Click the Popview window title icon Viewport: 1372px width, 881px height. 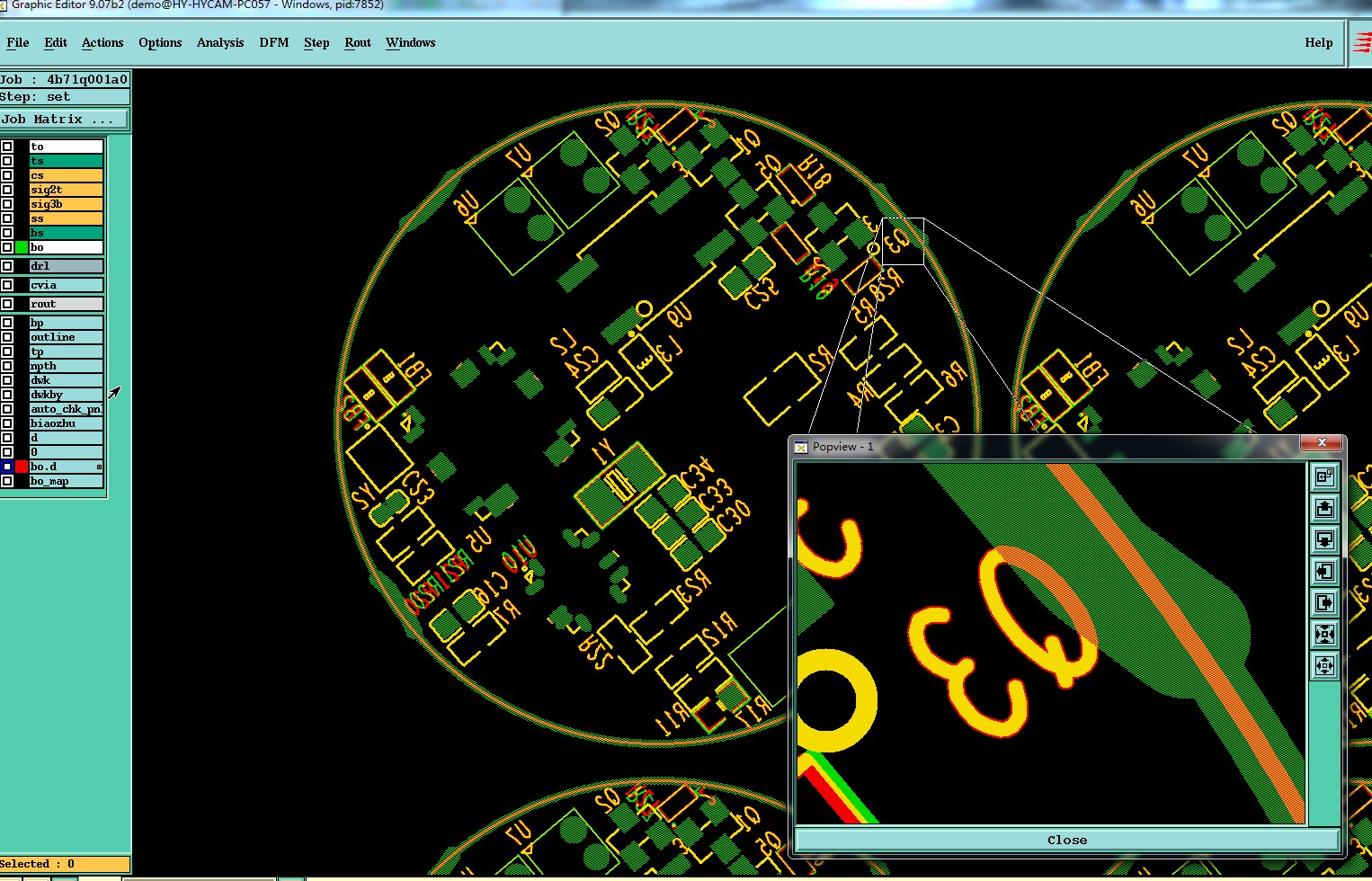802,447
